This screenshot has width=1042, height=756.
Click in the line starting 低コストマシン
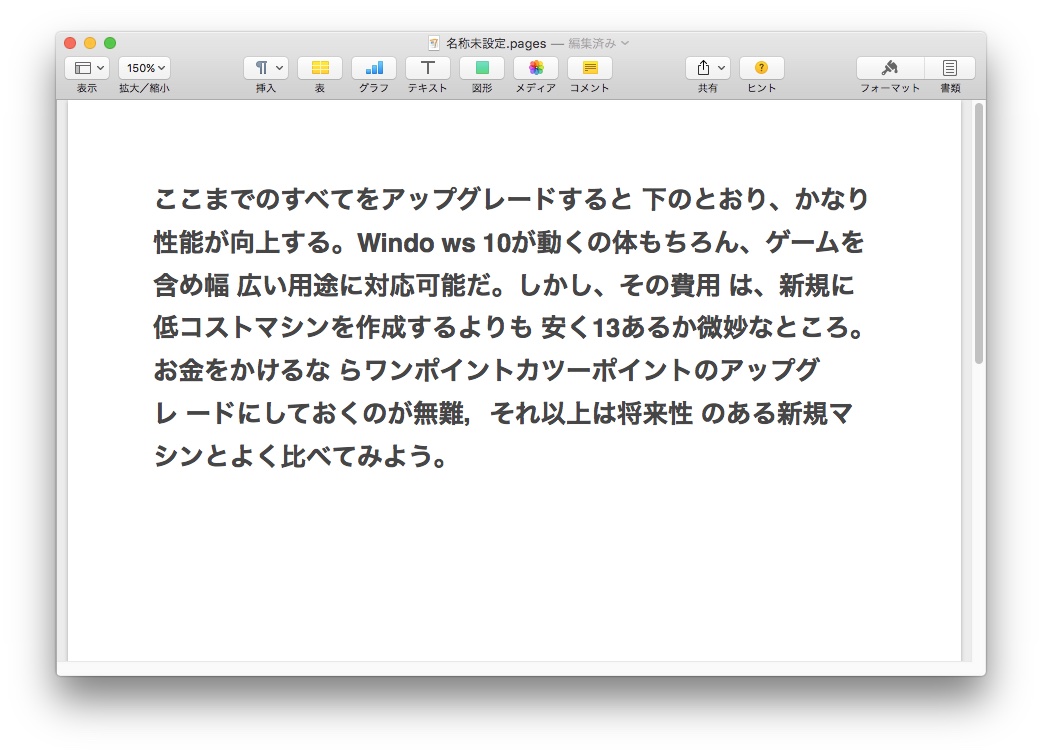[x=508, y=328]
